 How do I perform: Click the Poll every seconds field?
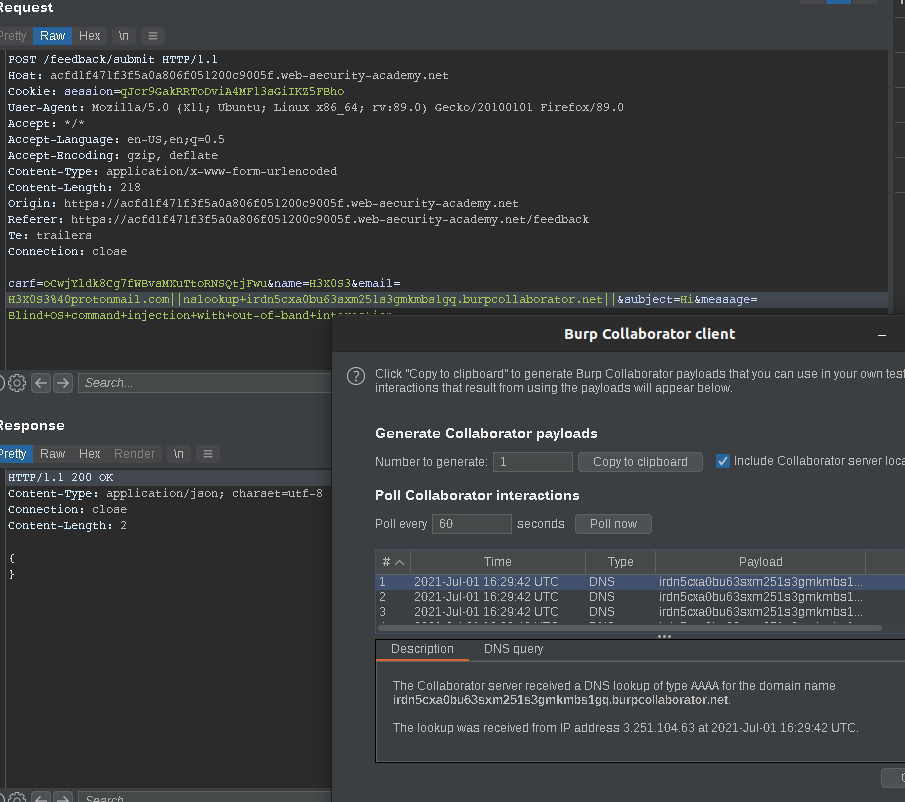(472, 524)
